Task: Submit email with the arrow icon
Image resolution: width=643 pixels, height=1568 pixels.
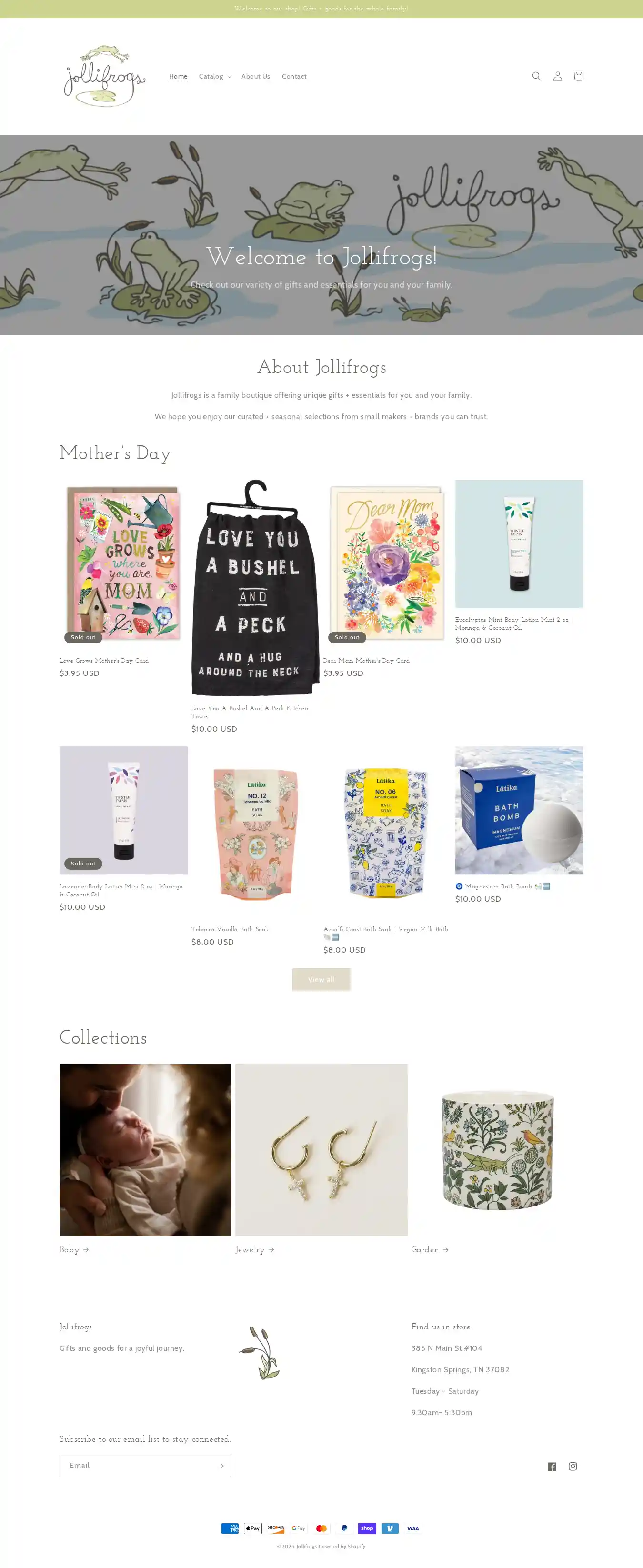Action: click(221, 1466)
